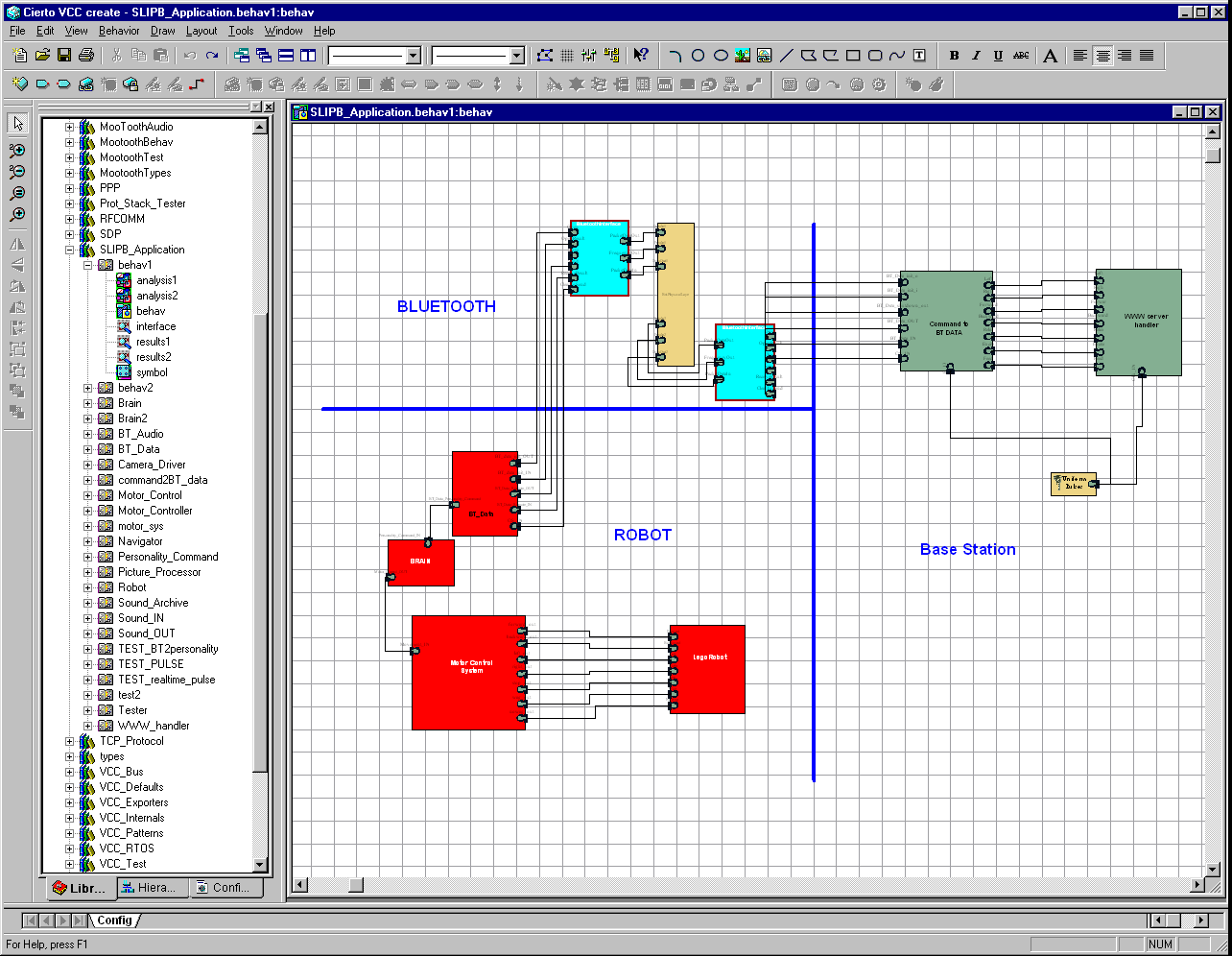Click the Print icon in toolbar

coord(86,56)
